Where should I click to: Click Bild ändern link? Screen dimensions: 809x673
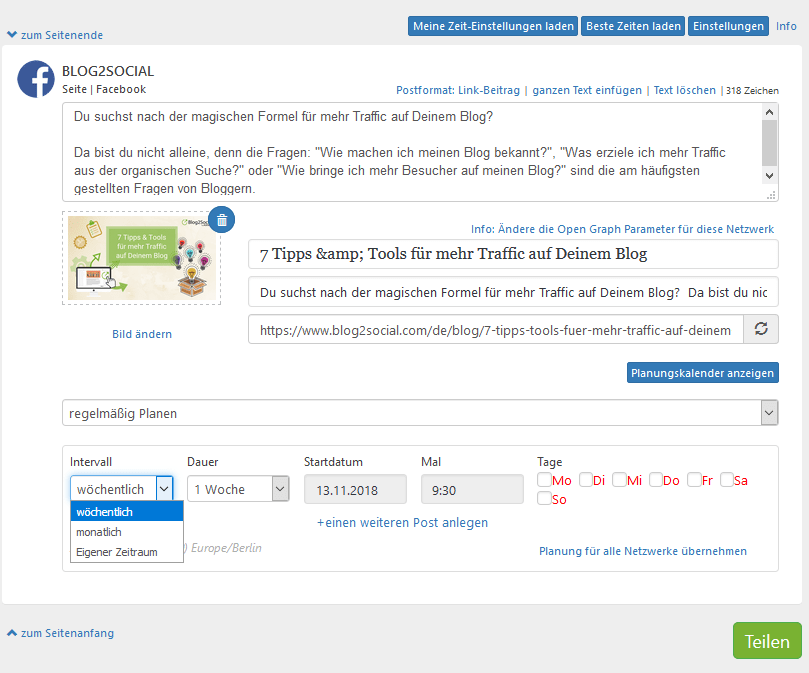coord(142,334)
